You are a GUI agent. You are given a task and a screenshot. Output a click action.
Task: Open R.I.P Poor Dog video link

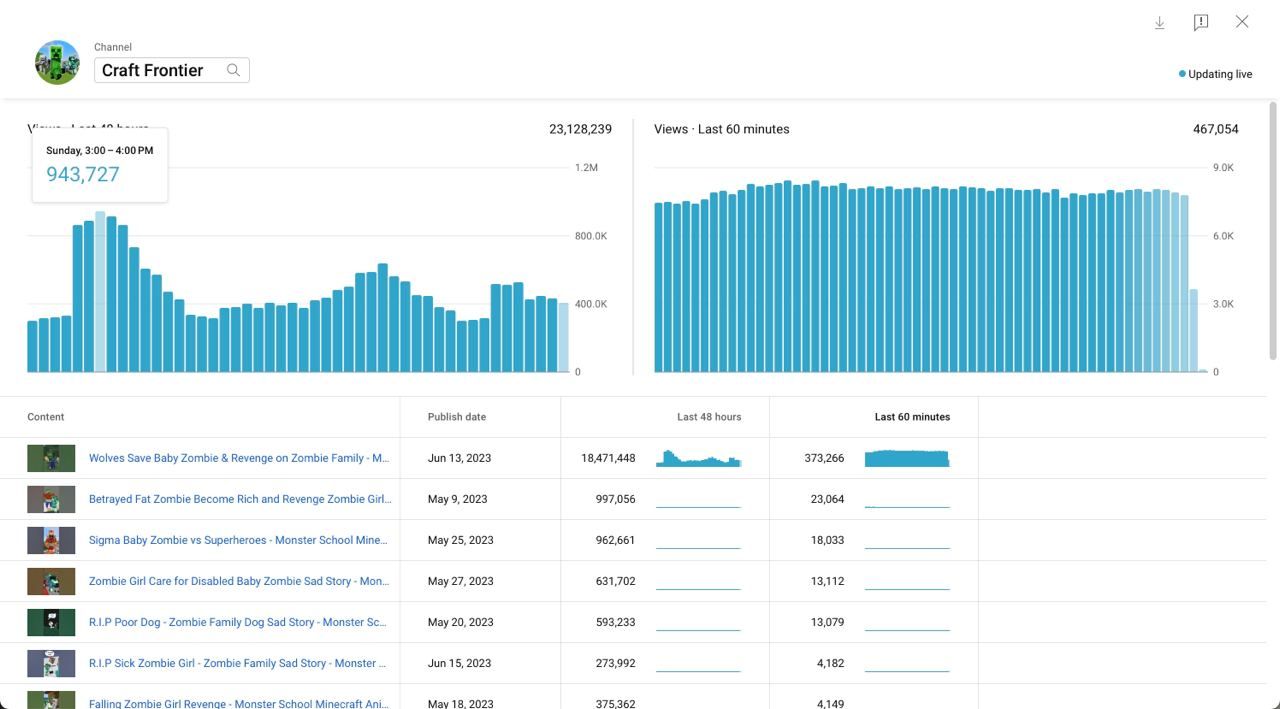pos(237,622)
